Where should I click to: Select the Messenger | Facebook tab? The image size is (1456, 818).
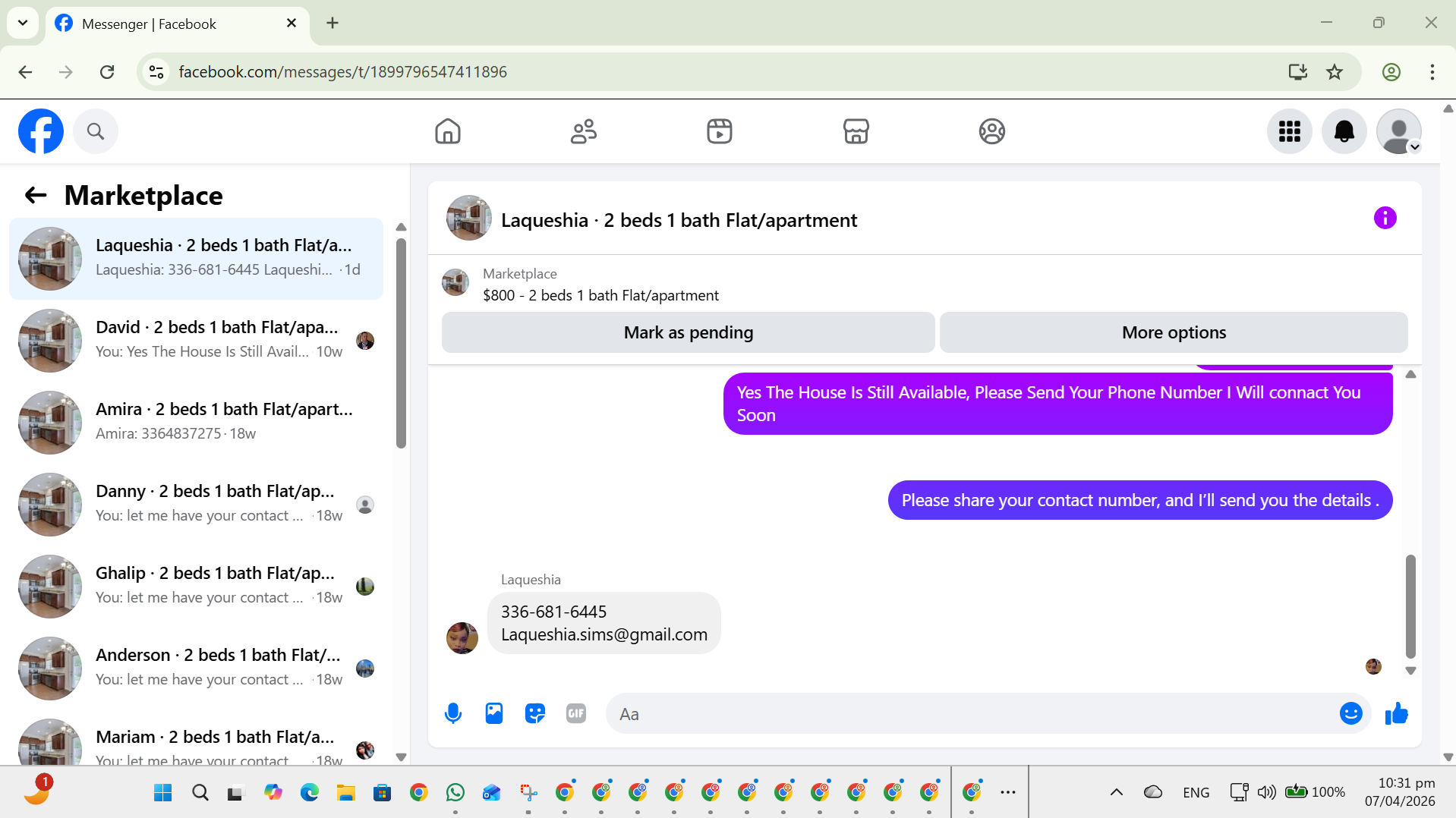[x=178, y=24]
